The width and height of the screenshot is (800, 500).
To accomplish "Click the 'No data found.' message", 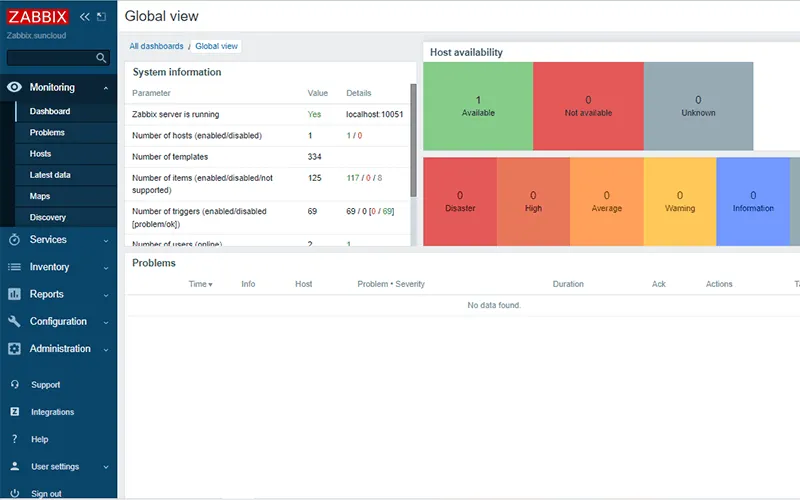I will pyautogui.click(x=494, y=305).
